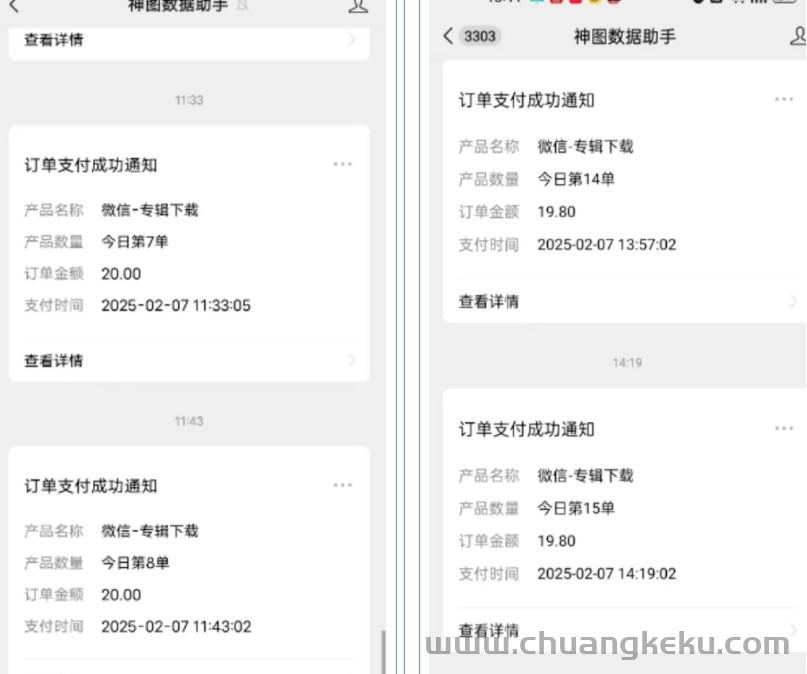Viewport: 807px width, 674px height.
Task: Click 微信-专辑下载 on the 今日第15单 card
Action: (586, 475)
